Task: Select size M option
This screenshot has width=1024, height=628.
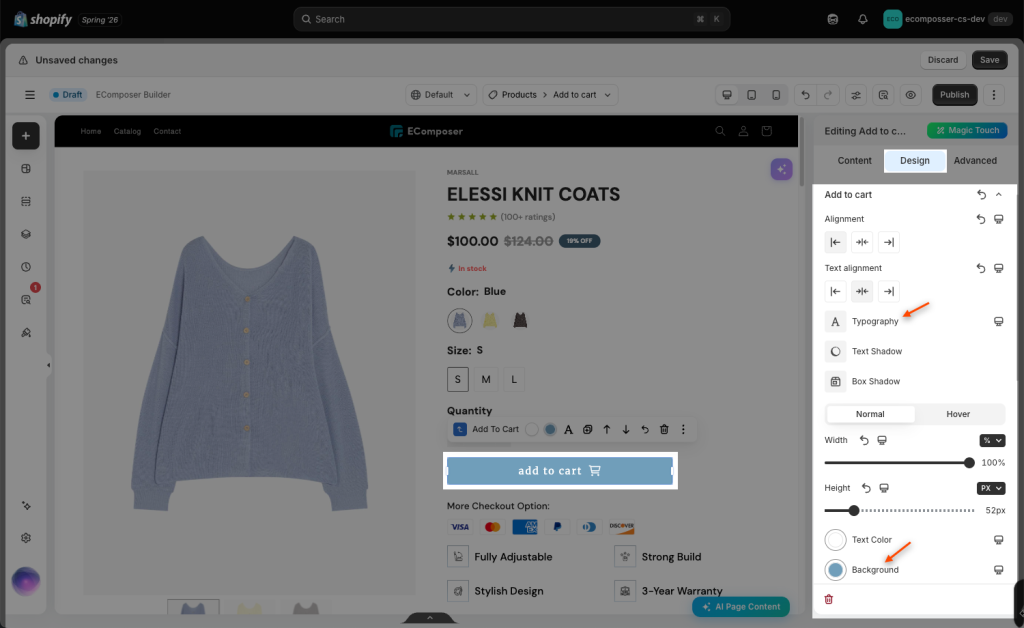Action: coord(486,379)
